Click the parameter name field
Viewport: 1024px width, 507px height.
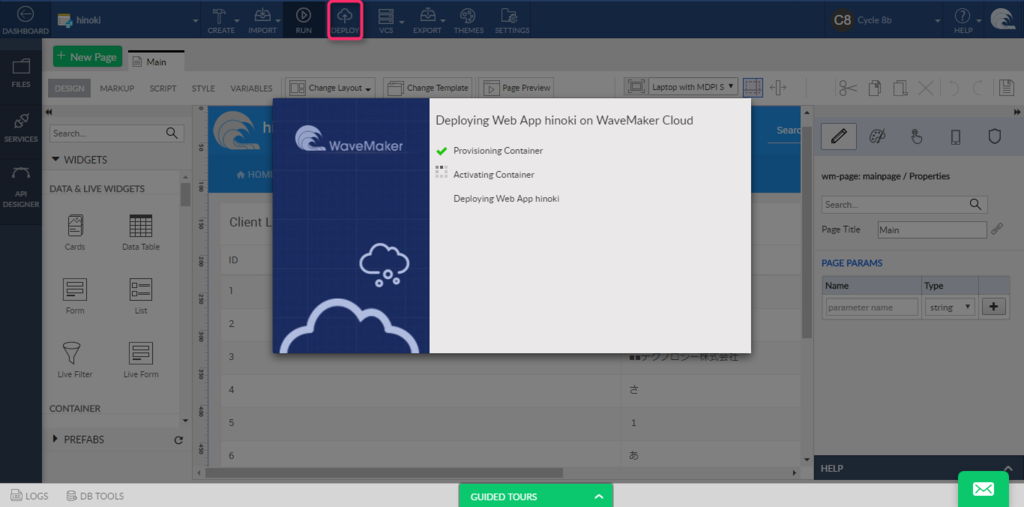[x=872, y=307]
